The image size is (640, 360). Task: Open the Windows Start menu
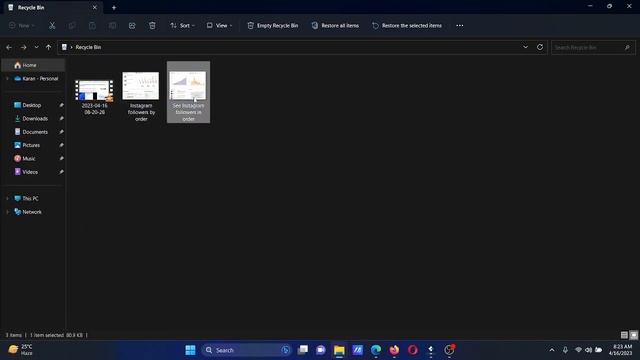tap(190, 350)
